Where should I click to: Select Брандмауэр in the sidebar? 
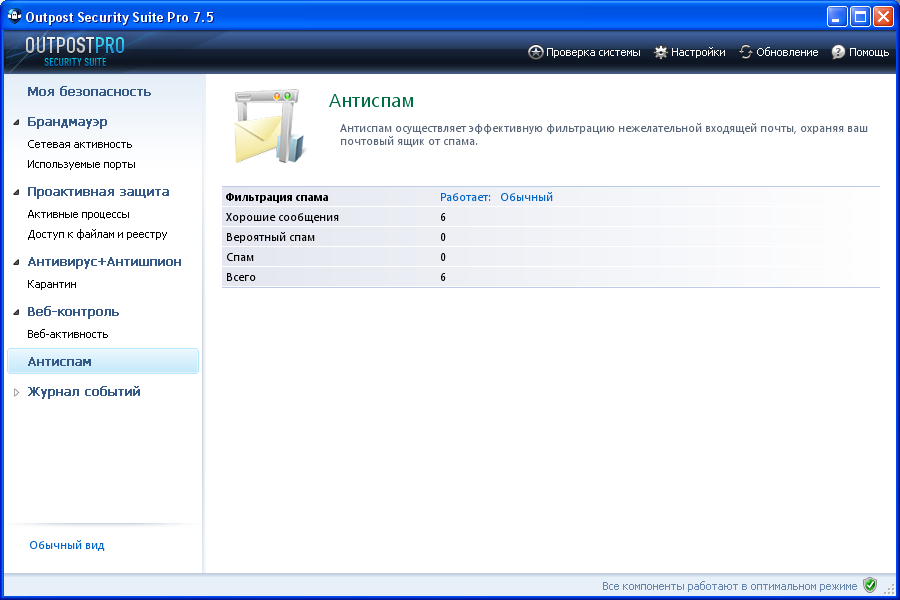[x=67, y=122]
